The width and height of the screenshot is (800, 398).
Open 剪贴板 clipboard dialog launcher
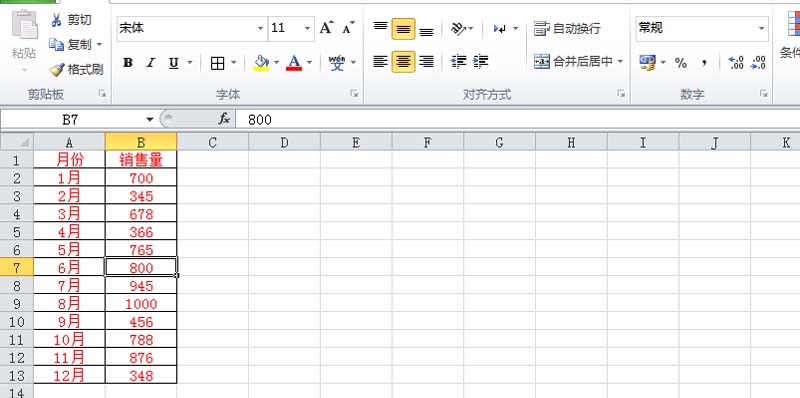(103, 94)
